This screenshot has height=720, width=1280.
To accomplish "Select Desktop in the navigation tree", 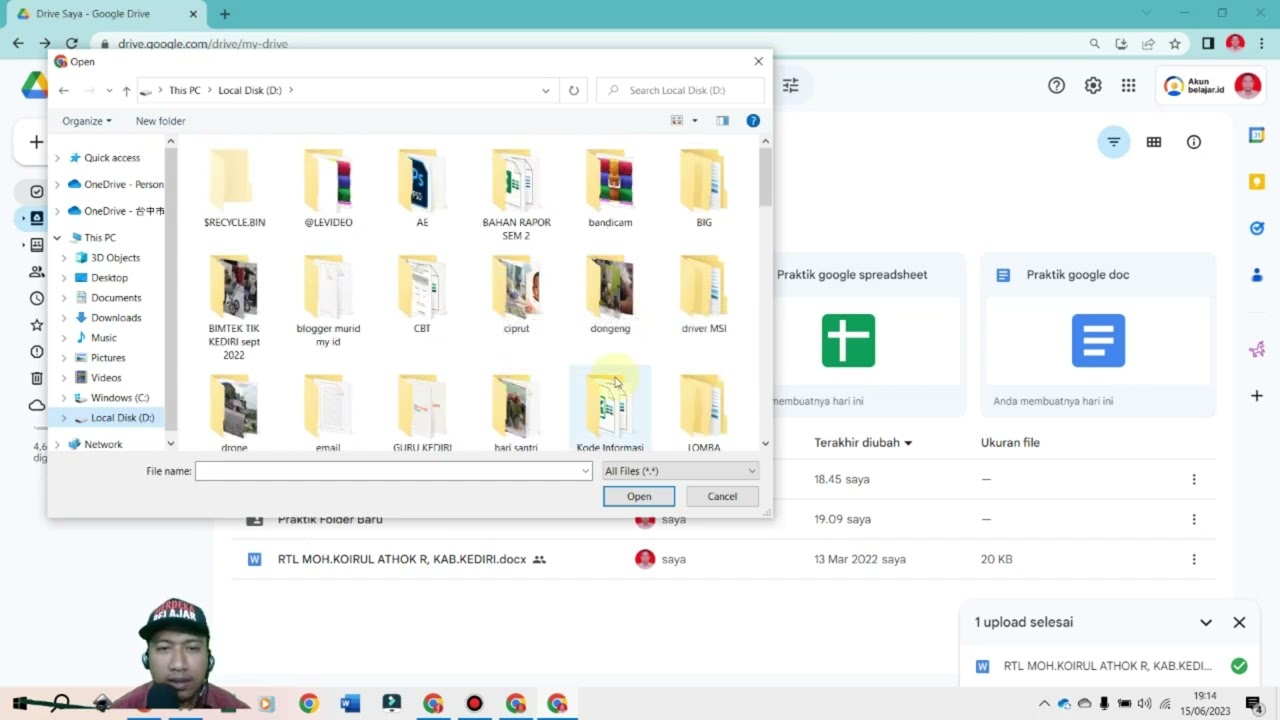I will pyautogui.click(x=109, y=278).
